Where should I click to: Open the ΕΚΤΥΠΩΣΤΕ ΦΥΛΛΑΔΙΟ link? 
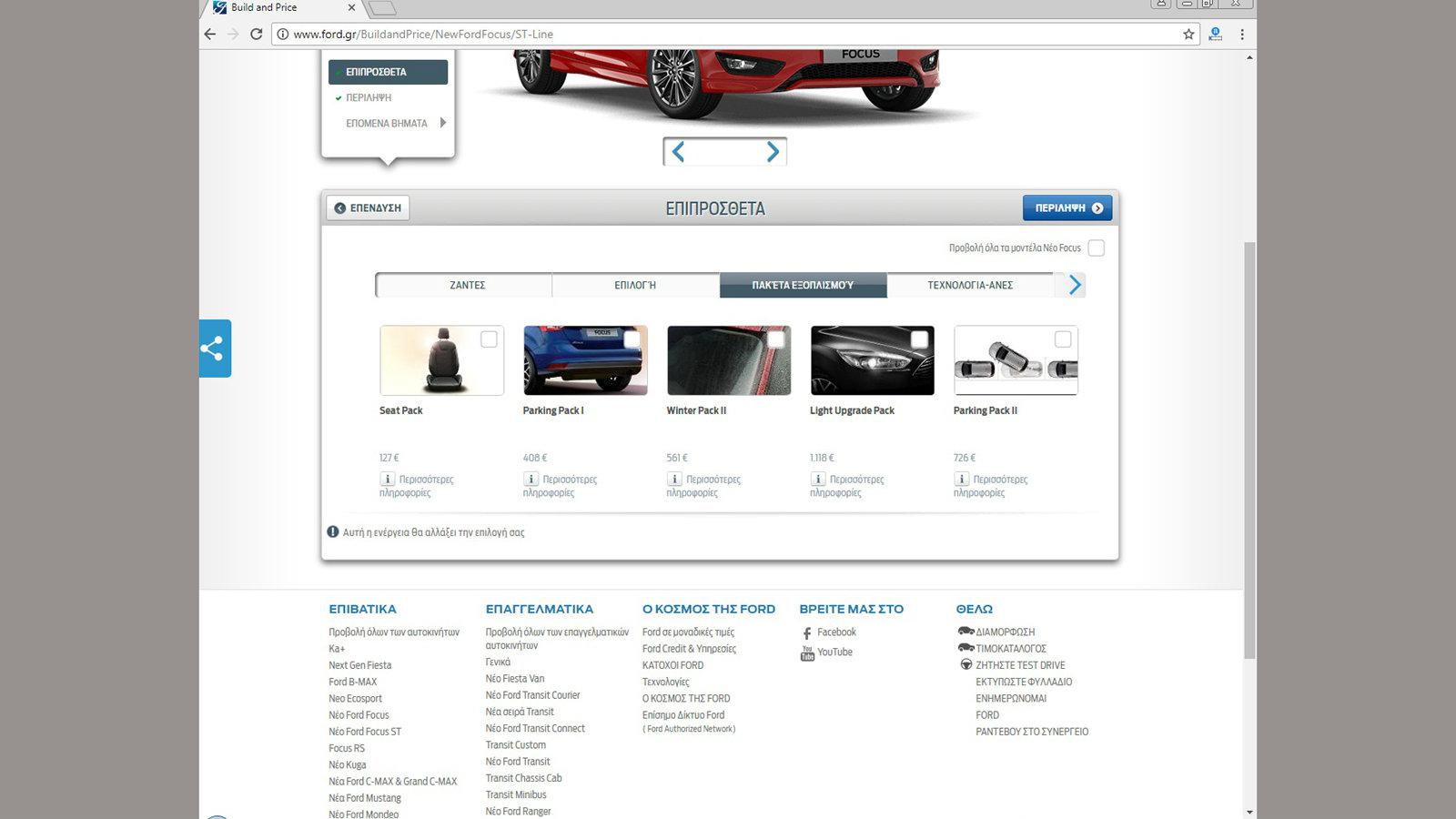(1024, 682)
